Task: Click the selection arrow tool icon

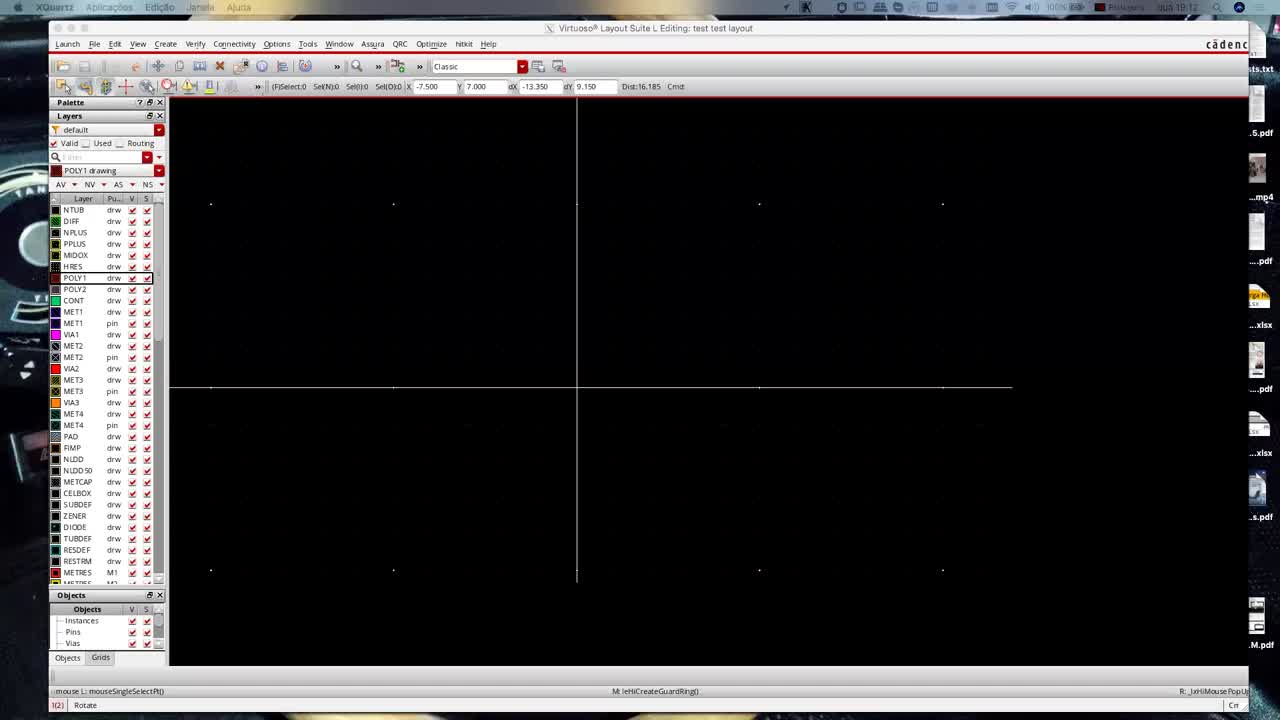Action: [63, 86]
